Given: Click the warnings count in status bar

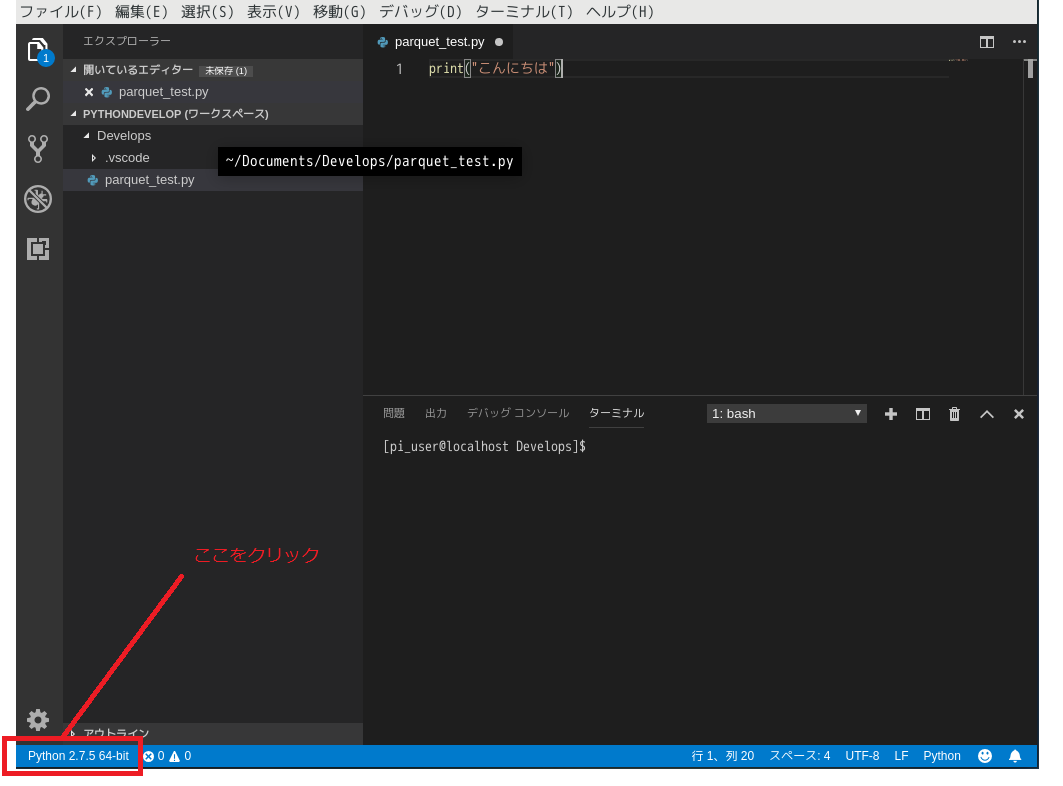Looking at the screenshot, I should [180, 756].
